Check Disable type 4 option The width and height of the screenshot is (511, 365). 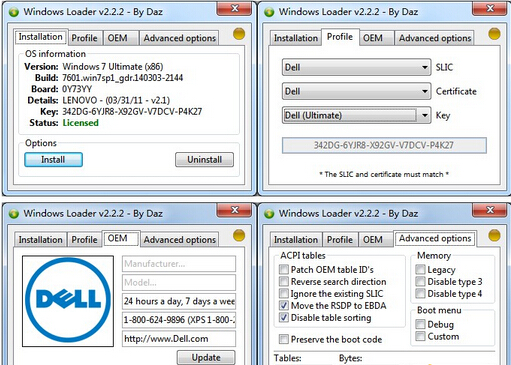pos(420,293)
